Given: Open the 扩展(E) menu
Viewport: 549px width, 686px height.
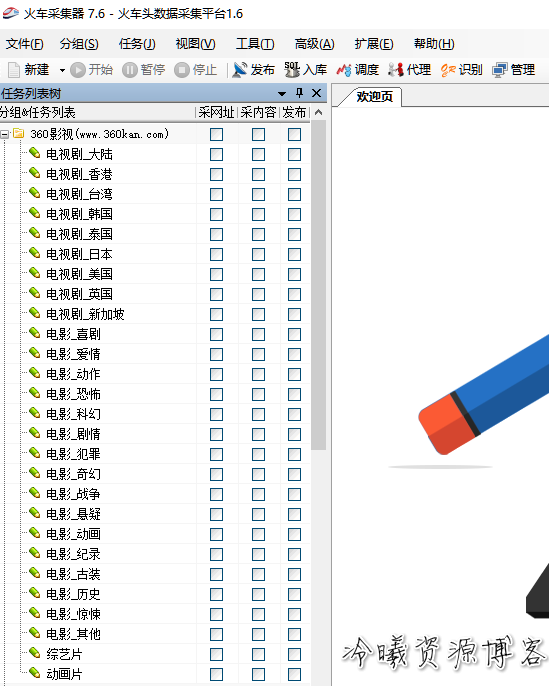Looking at the screenshot, I should pyautogui.click(x=374, y=44).
